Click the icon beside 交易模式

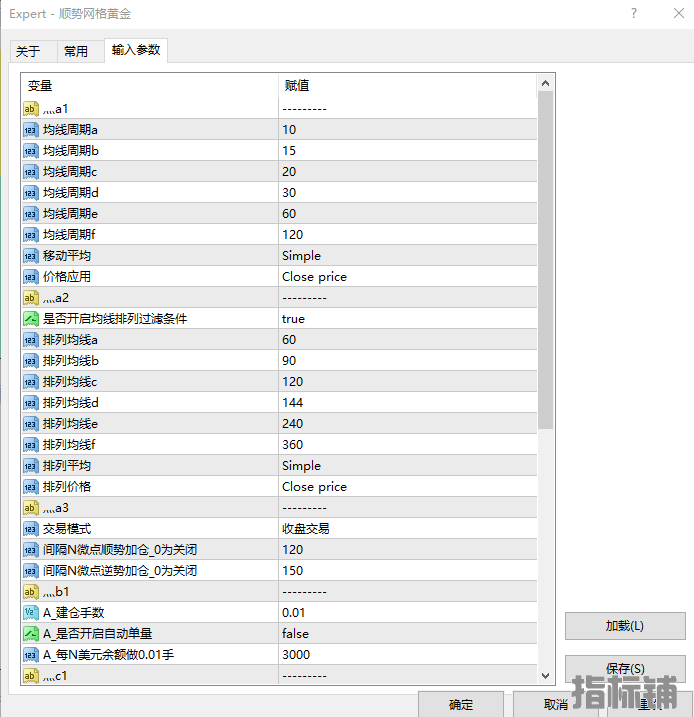[31, 529]
